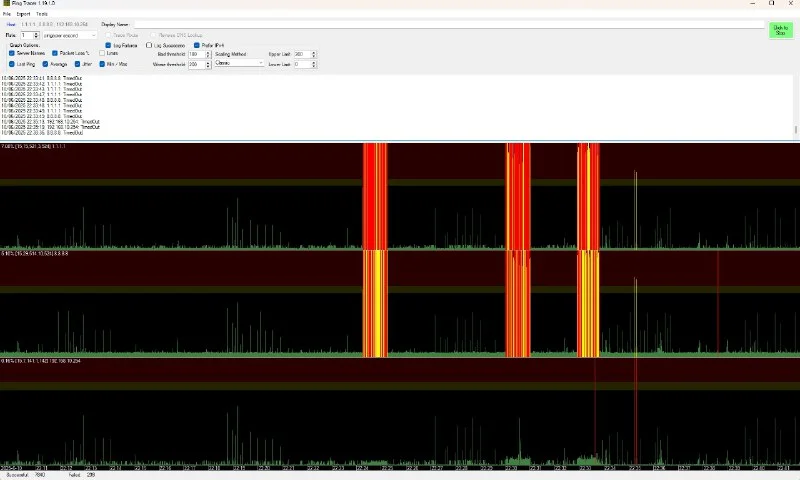Open the File menu
The width and height of the screenshot is (800, 480).
(x=6, y=14)
